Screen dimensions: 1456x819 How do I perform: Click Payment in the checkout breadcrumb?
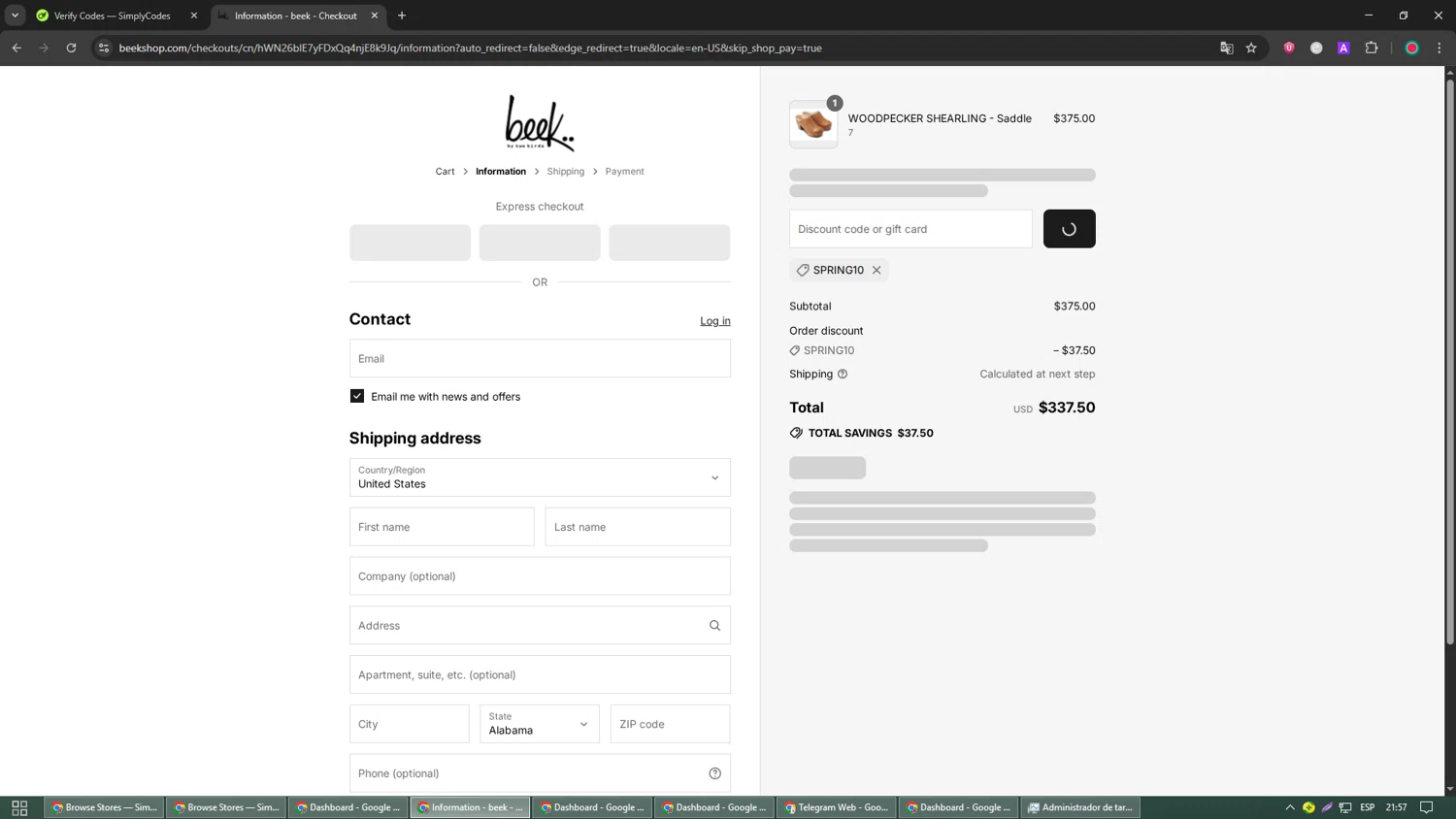[624, 172]
